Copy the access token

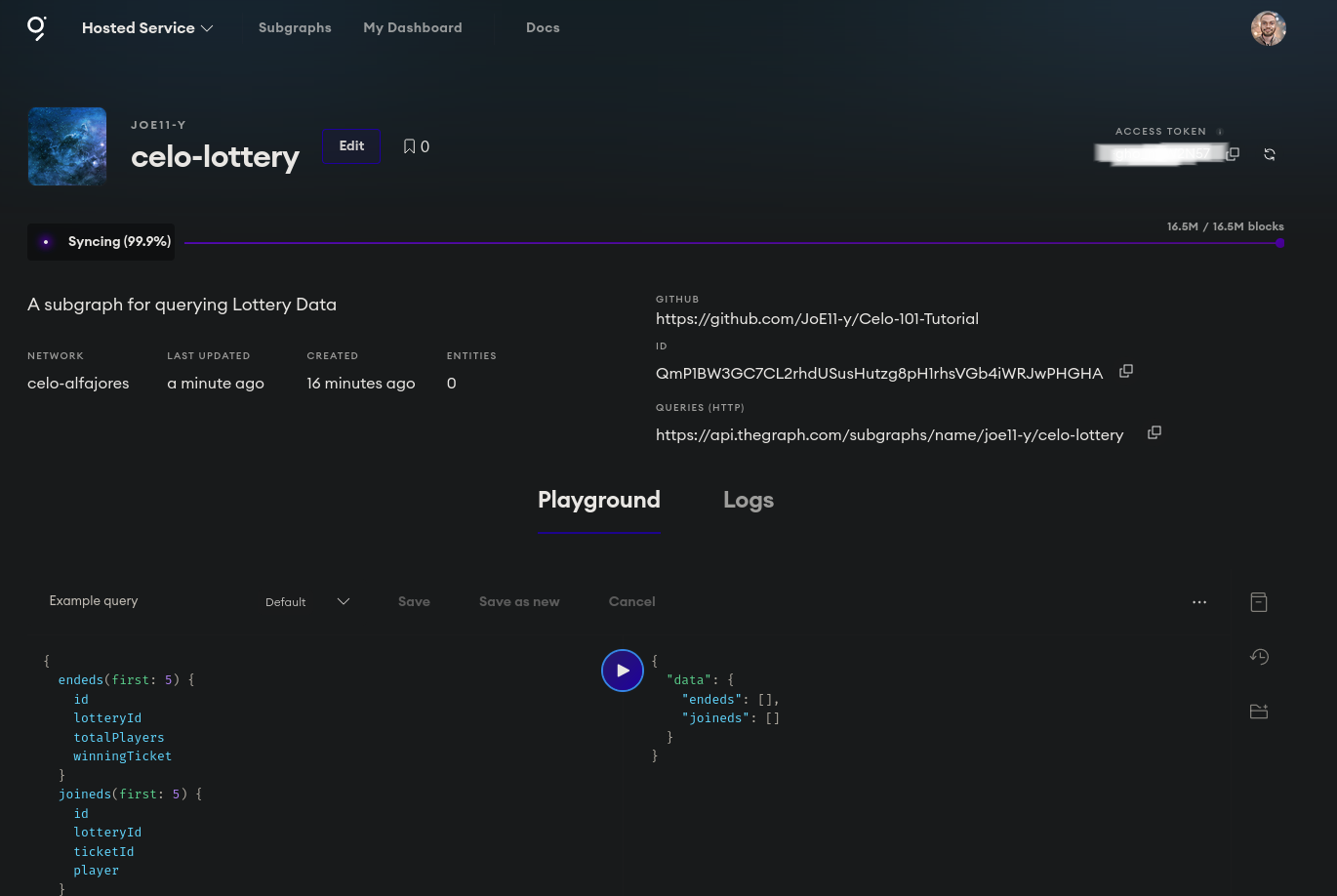point(1233,154)
